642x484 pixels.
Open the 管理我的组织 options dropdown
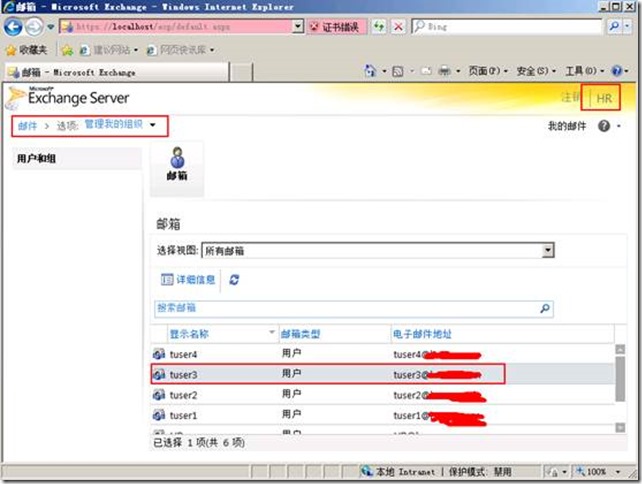120,124
